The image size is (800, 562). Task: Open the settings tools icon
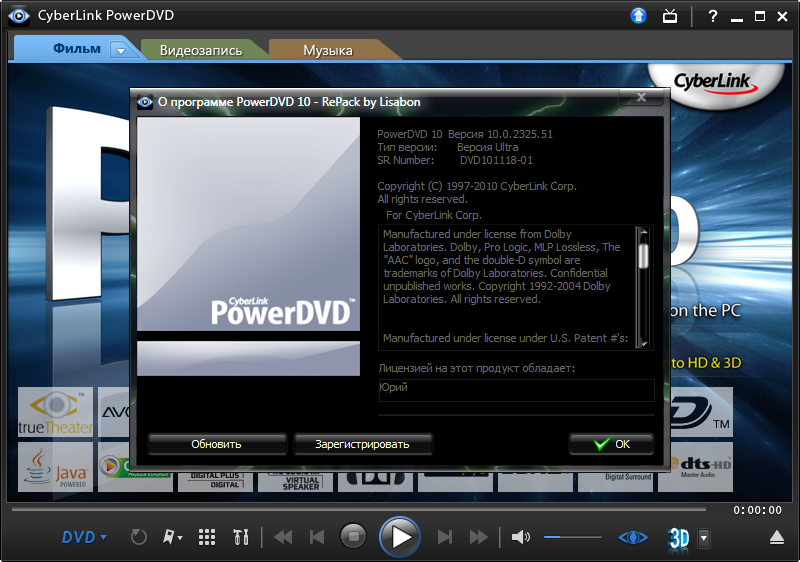[241, 537]
